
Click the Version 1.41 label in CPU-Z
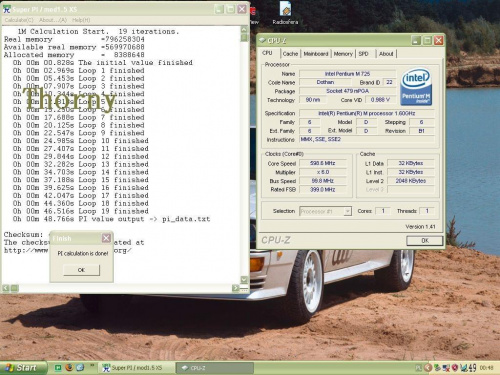coord(420,227)
